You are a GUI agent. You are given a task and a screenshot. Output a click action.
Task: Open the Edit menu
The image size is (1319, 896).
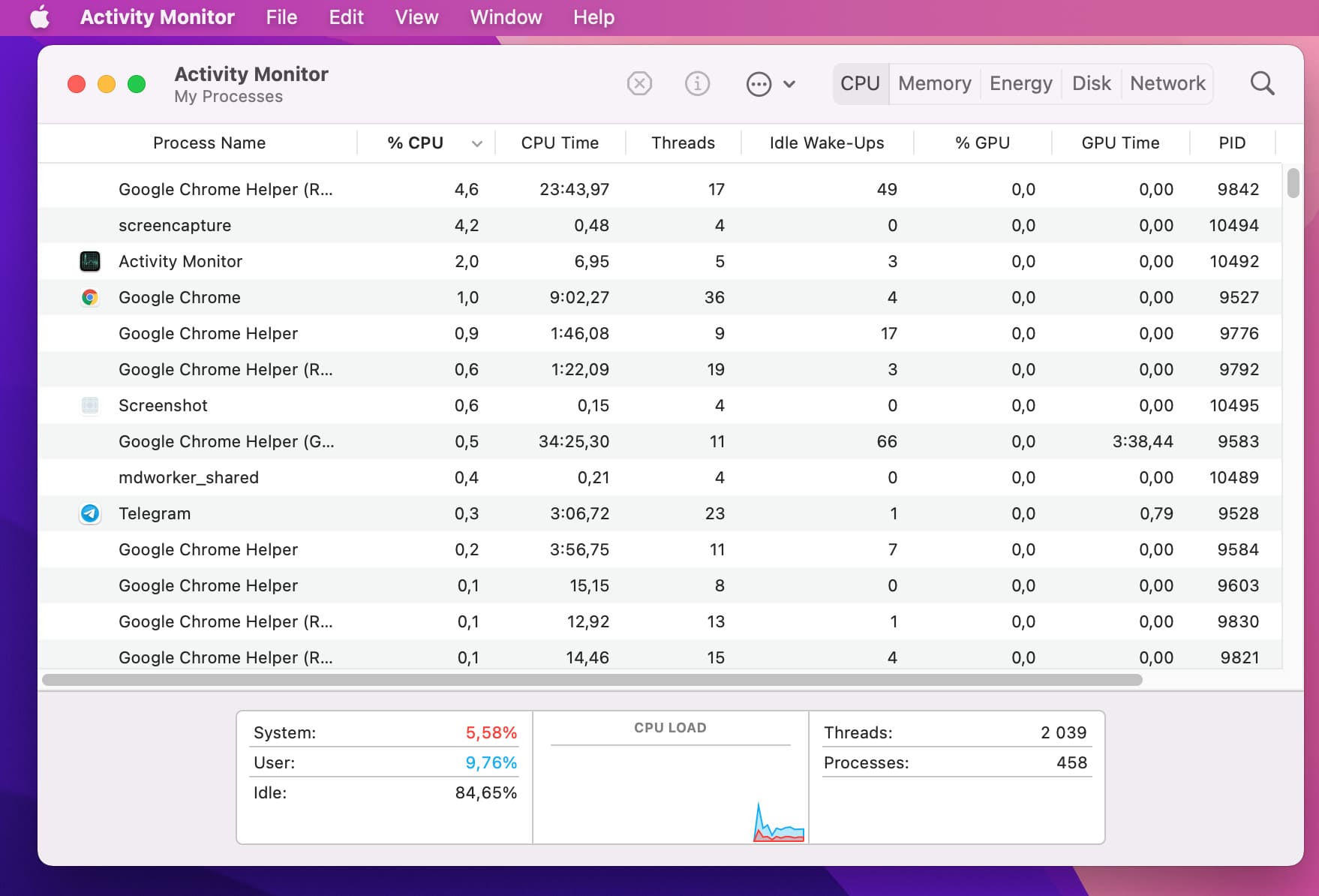tap(346, 17)
